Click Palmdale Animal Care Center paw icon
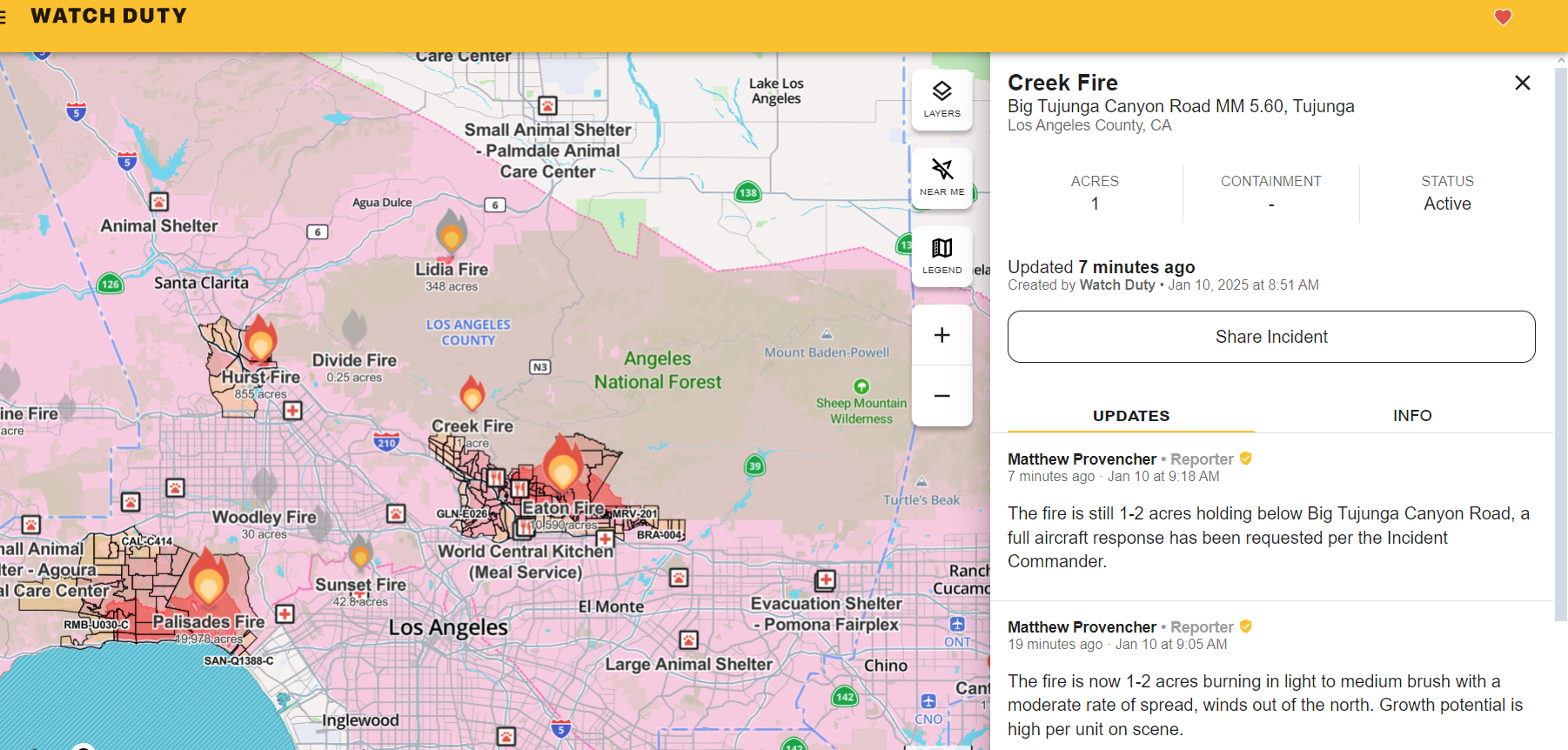This screenshot has width=1568, height=750. 547,106
